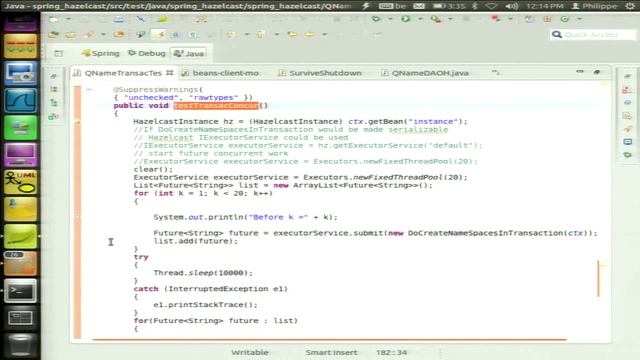The height and width of the screenshot is (360, 640).
Task: Switch to the Debug perspective
Action: click(x=147, y=53)
